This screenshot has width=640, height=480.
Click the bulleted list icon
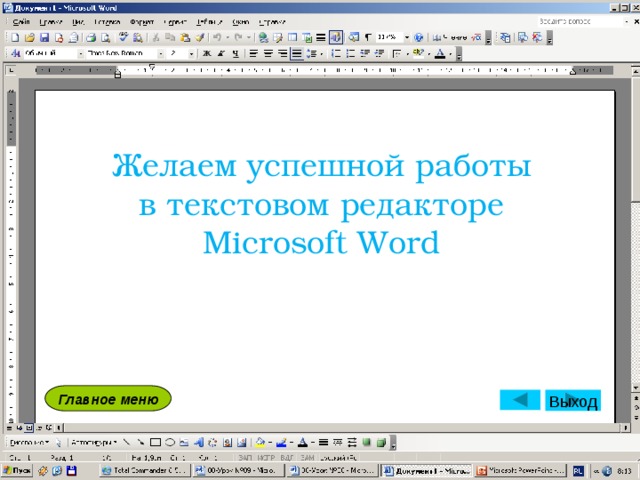[350, 53]
